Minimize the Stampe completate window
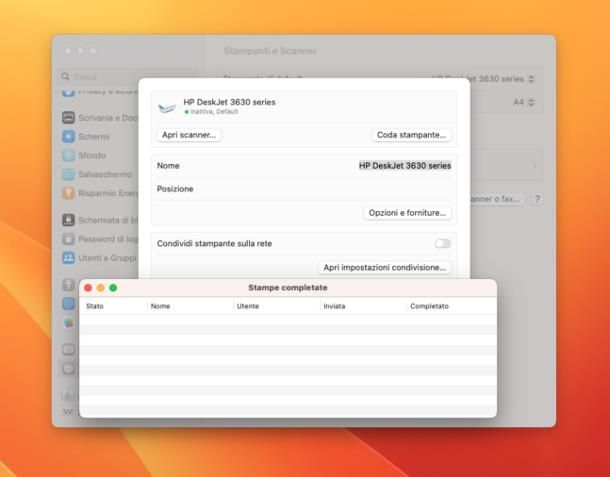 [x=100, y=288]
